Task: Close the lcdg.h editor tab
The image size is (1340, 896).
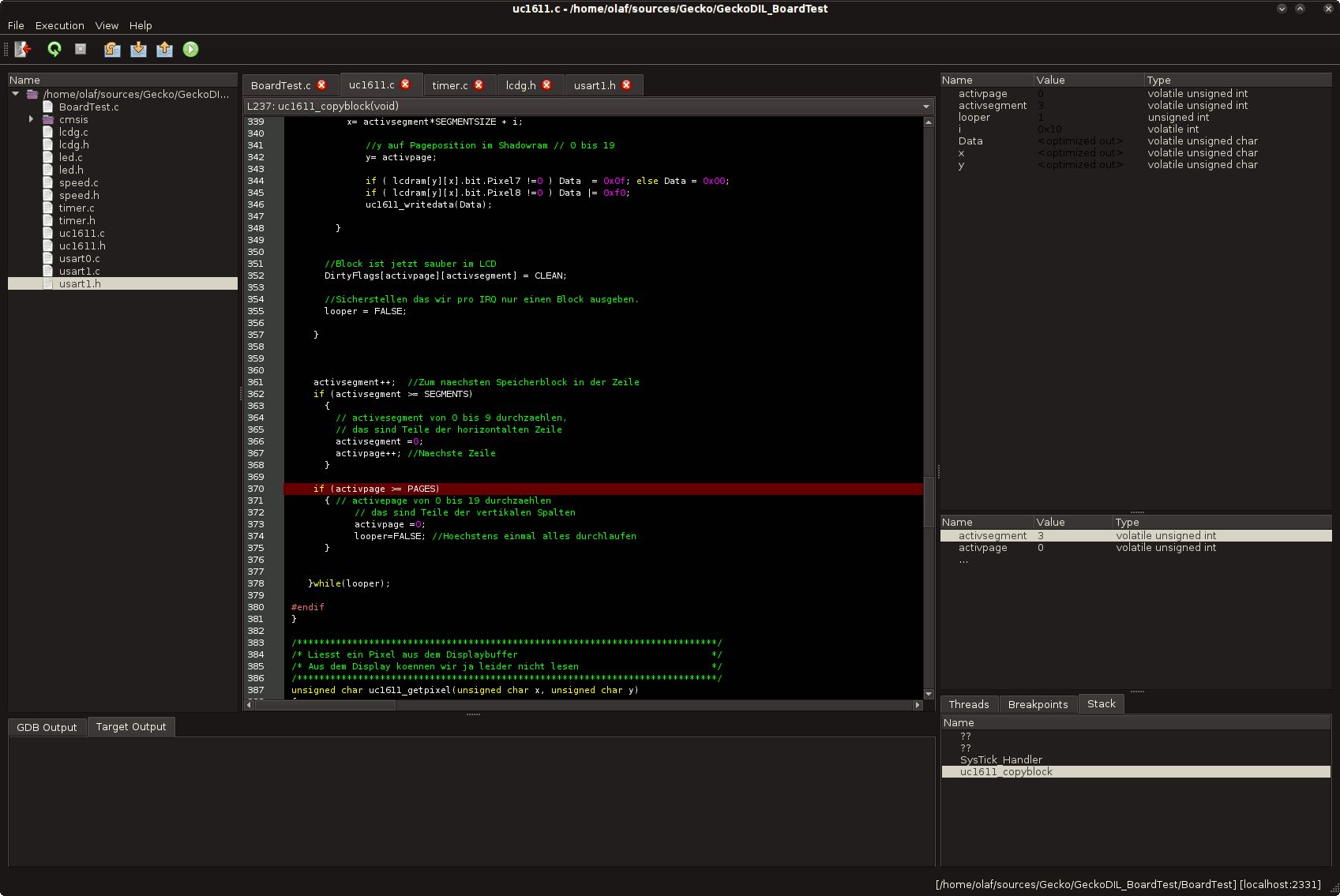Action: (x=546, y=85)
